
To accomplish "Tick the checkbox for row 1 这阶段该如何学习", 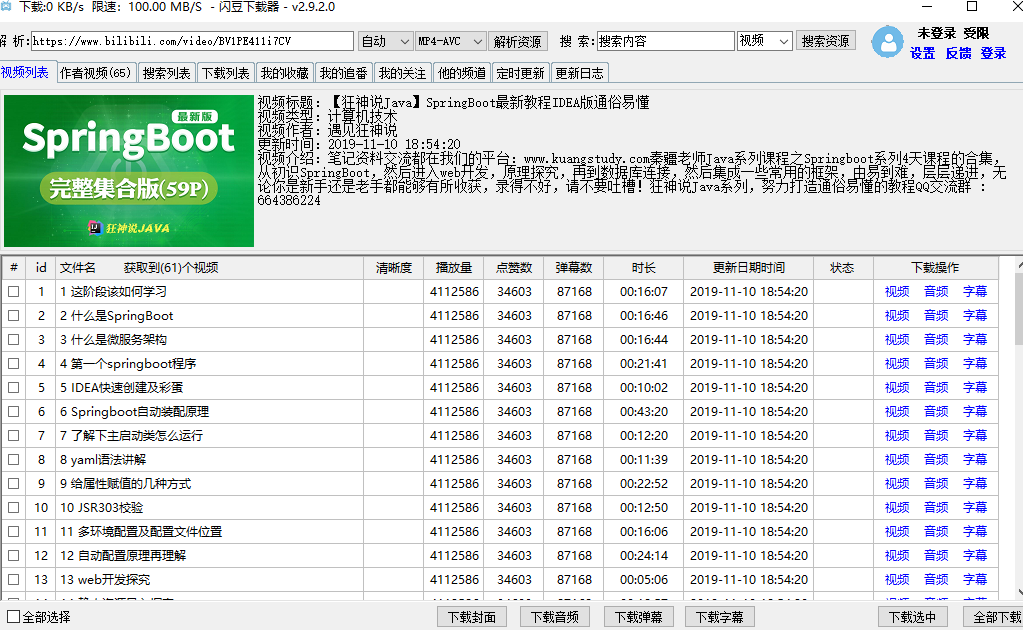I will (x=14, y=292).
